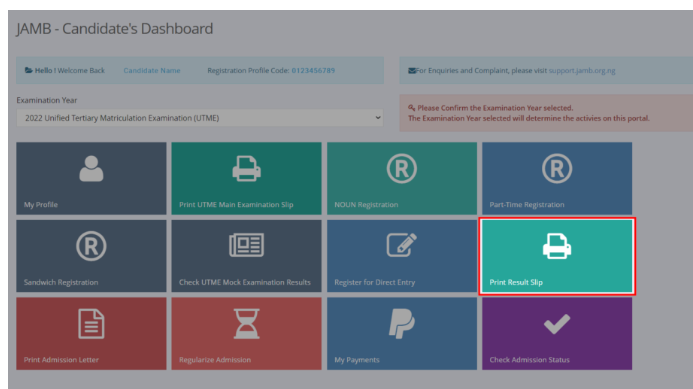693x389 pixels.
Task: Open the PayPal icon My Payments tile
Action: [x=402, y=324]
